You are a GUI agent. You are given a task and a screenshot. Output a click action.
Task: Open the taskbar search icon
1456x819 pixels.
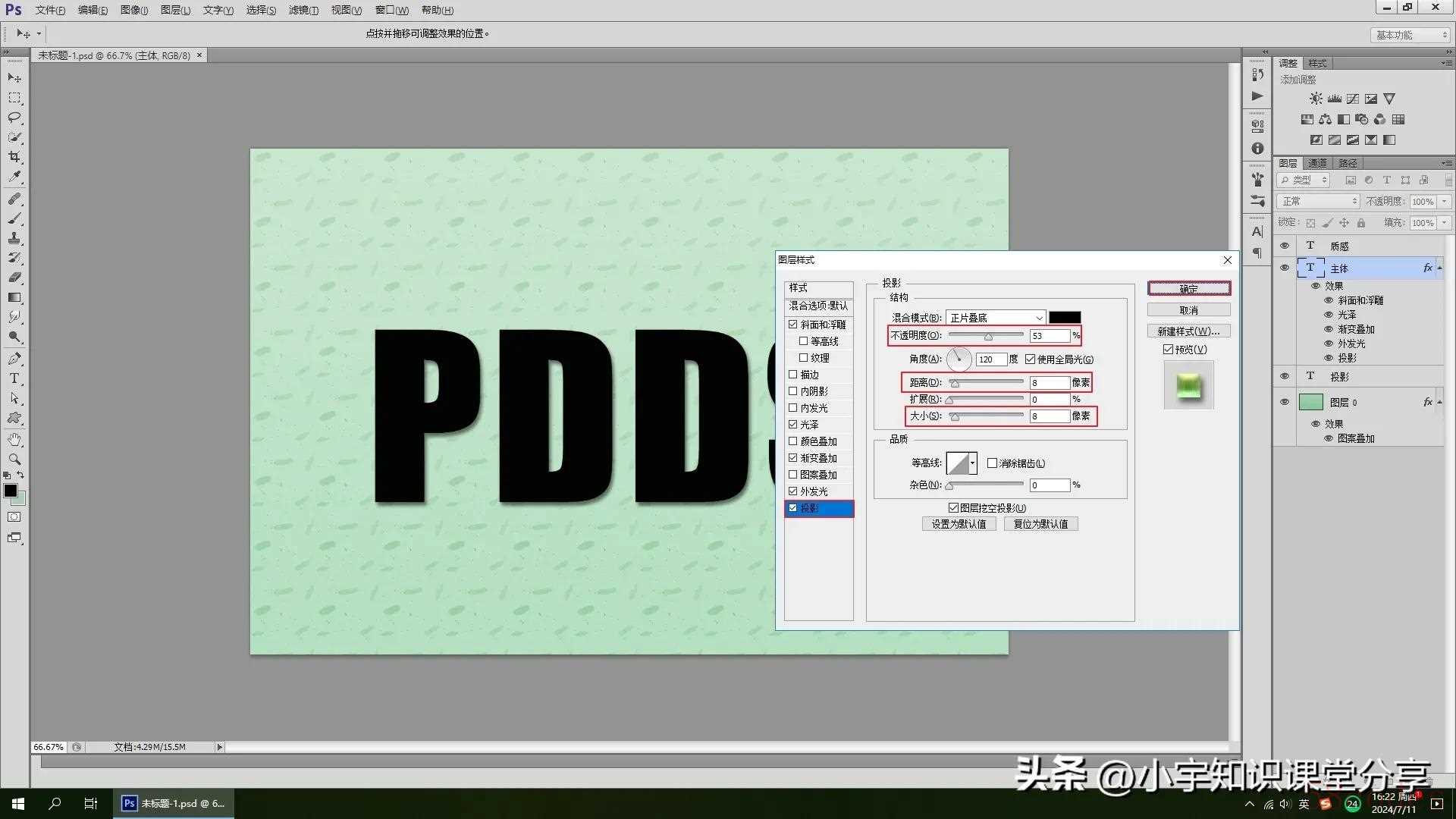point(55,804)
